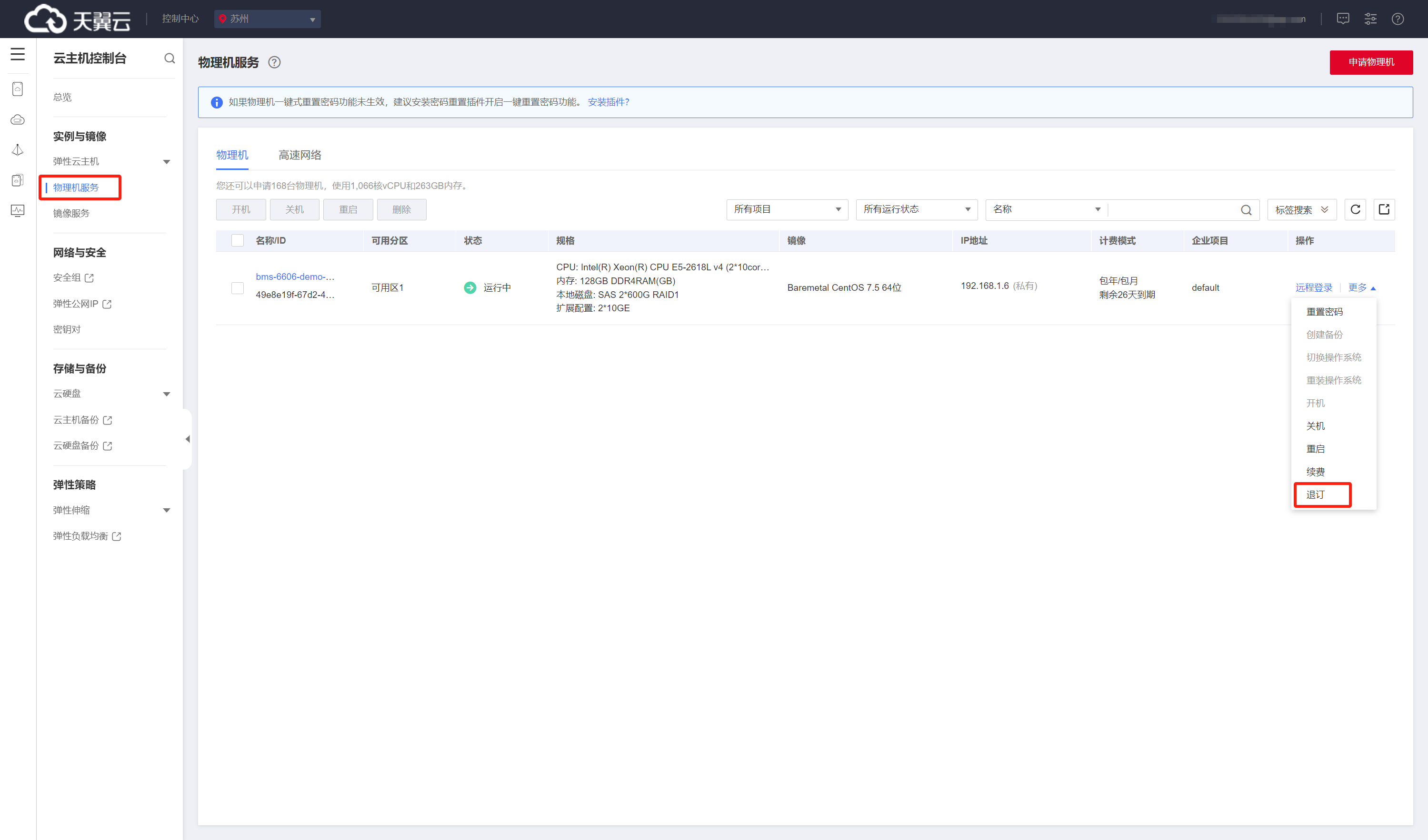1428x840 pixels.
Task: Click the help question mark beside 物理机服务
Action: click(x=274, y=62)
